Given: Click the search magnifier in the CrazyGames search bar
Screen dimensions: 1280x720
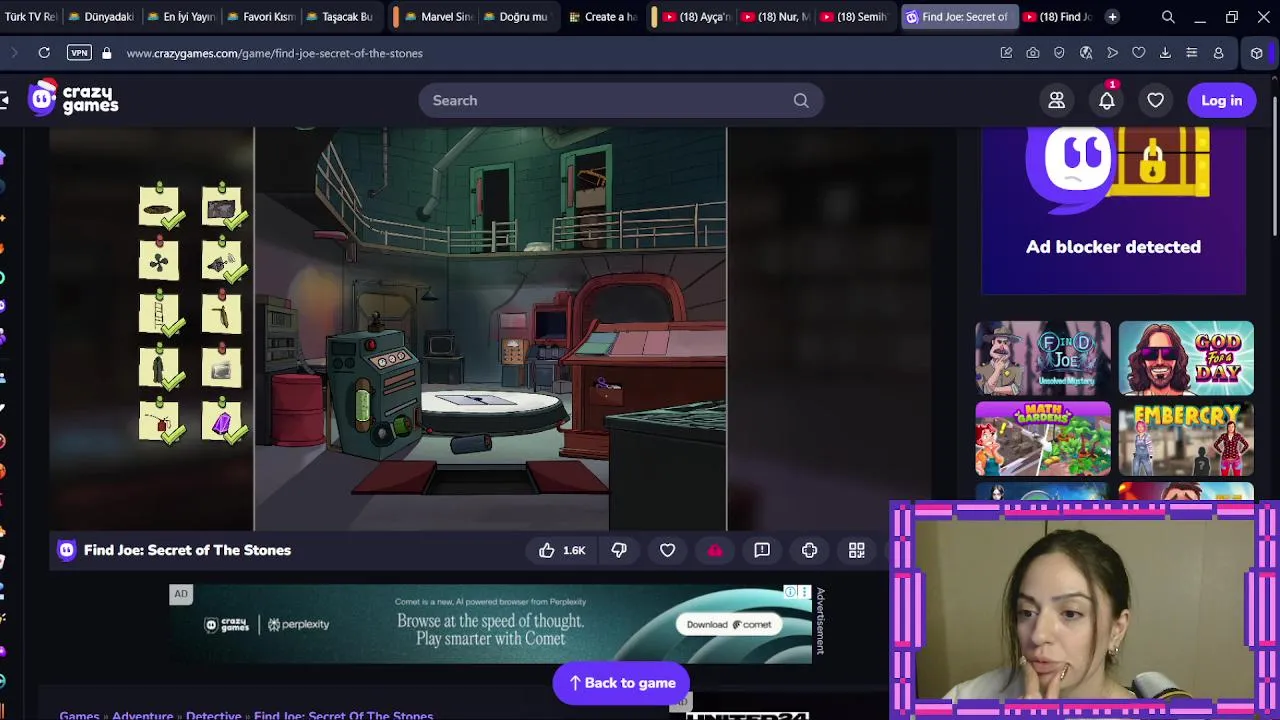Looking at the screenshot, I should 801,100.
